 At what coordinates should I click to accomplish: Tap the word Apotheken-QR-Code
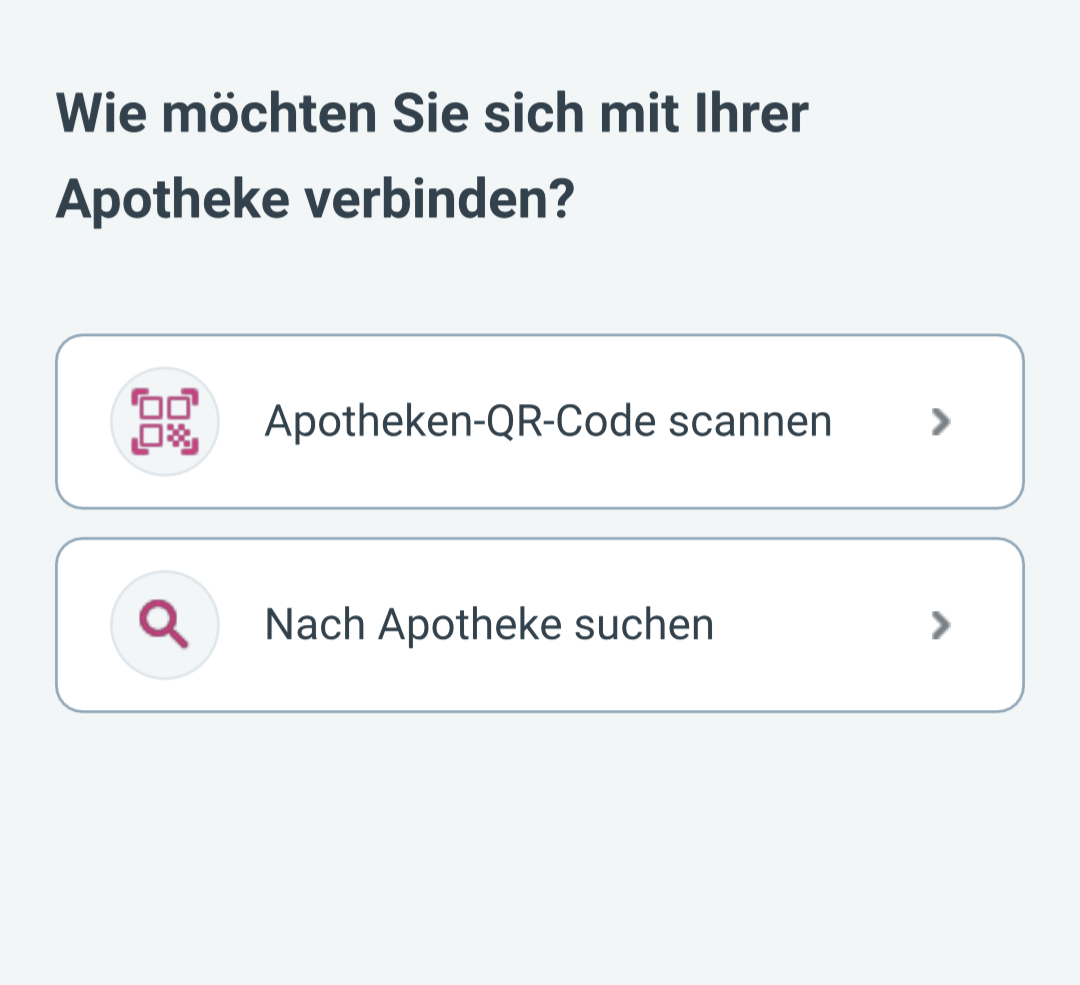coord(460,422)
